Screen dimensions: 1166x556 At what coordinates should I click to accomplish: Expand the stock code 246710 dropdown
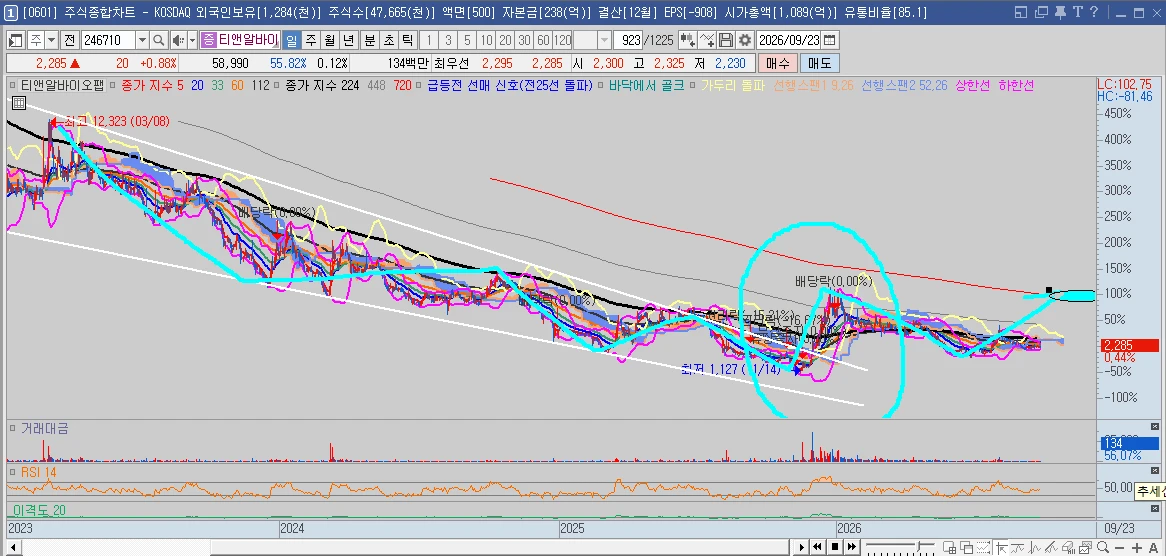coord(141,40)
